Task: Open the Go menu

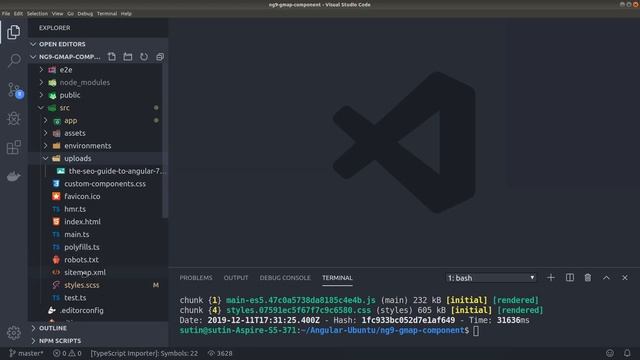Action: (71, 13)
